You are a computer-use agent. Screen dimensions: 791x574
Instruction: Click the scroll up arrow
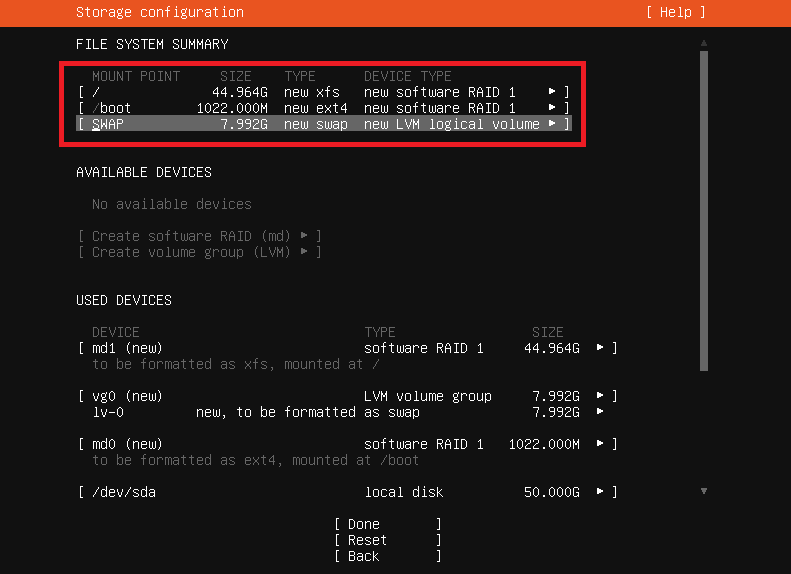click(x=704, y=43)
